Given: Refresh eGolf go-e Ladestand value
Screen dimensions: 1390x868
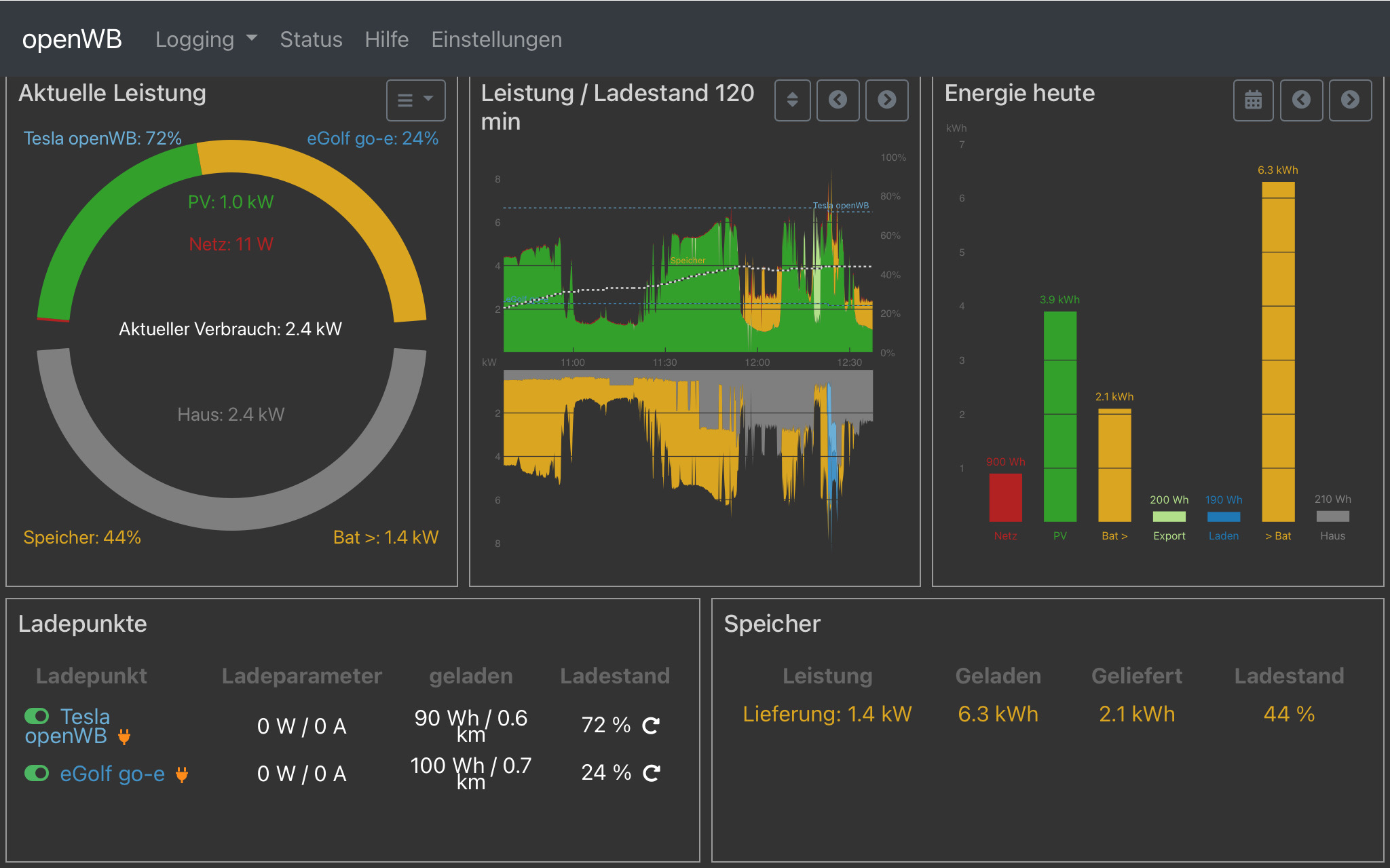Looking at the screenshot, I should point(651,773).
